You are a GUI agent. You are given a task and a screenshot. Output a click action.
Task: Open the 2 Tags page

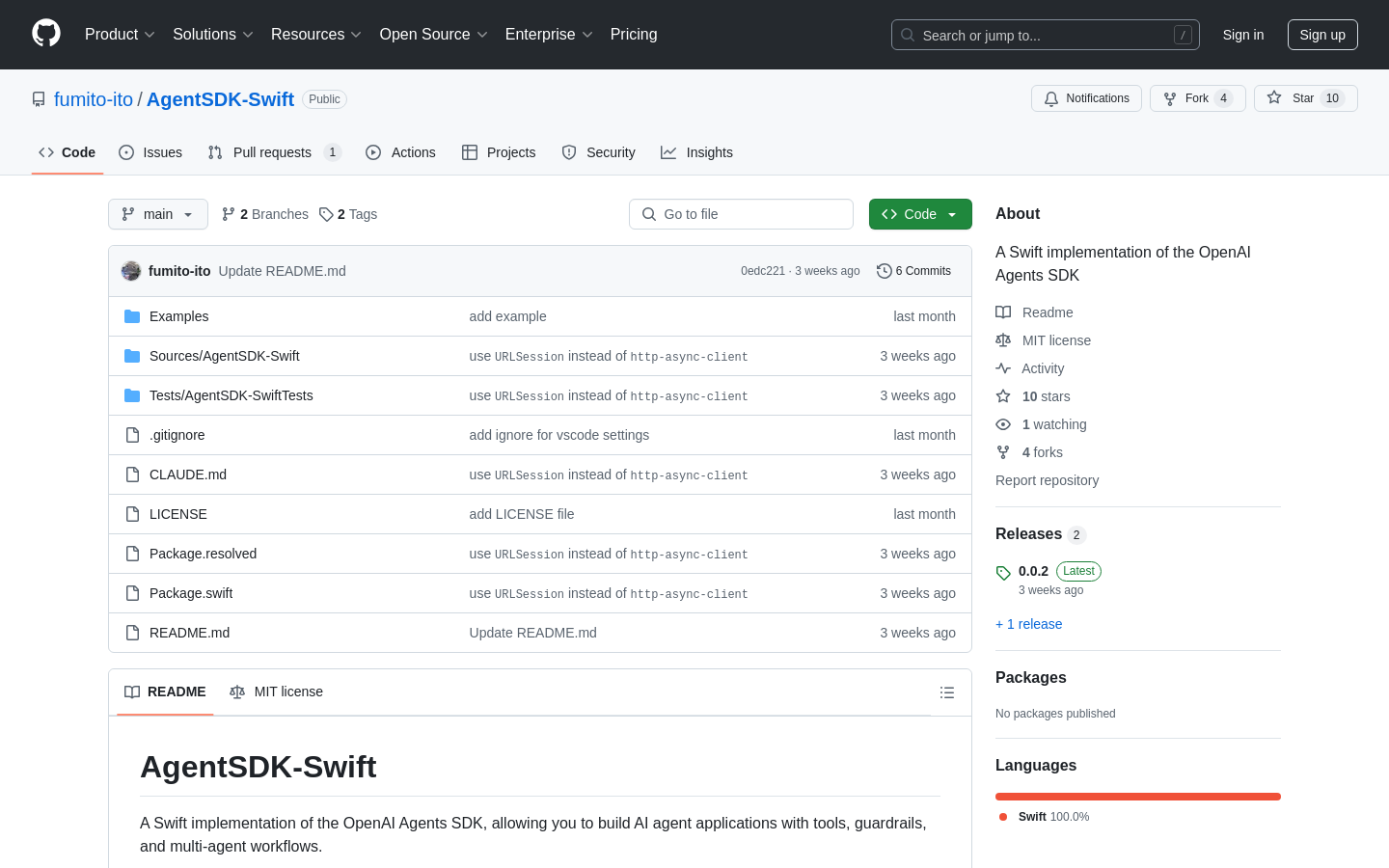[x=348, y=214]
